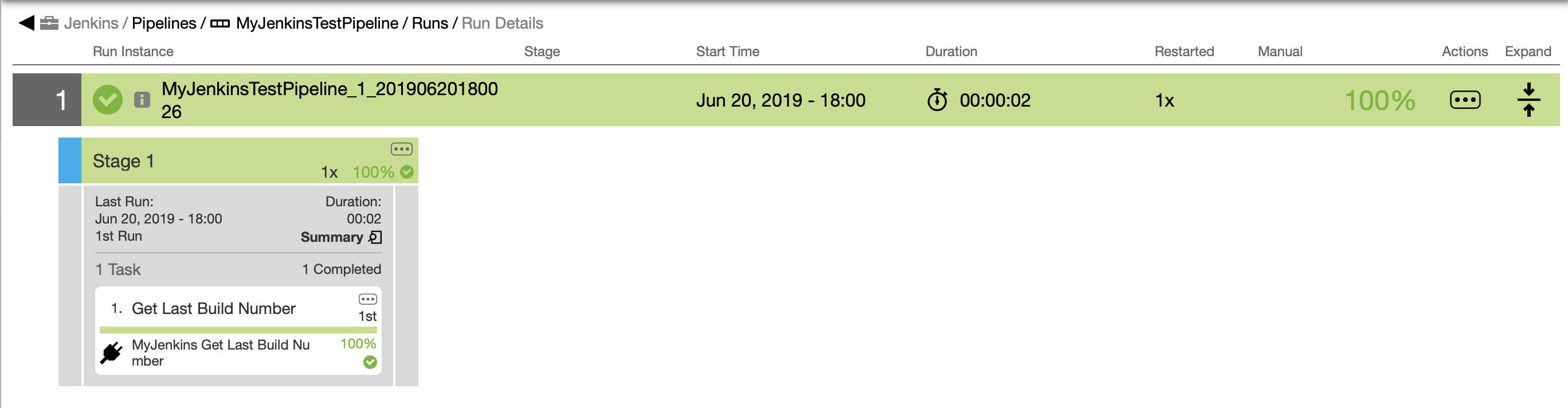Image resolution: width=1568 pixels, height=408 pixels.
Task: Click the pipeline icon before MyJenkinsTestPipeline
Action: click(219, 23)
